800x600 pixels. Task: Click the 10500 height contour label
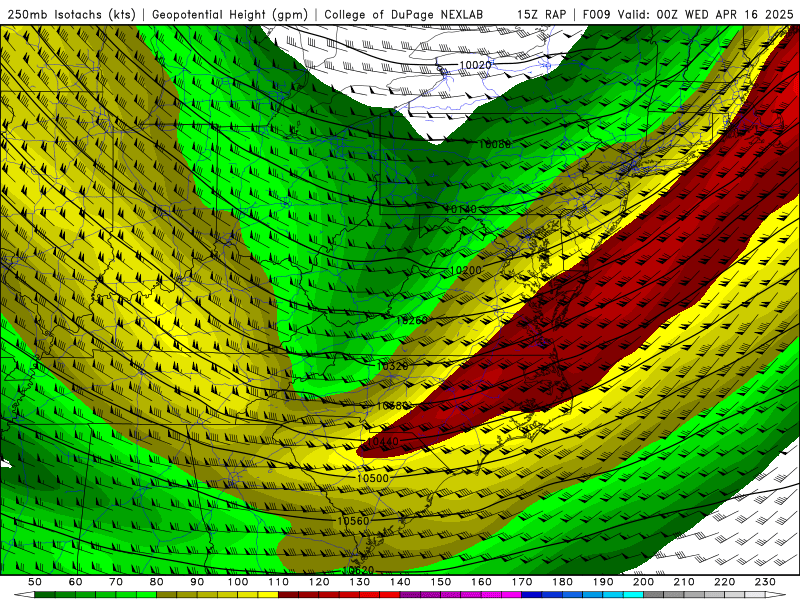(372, 478)
